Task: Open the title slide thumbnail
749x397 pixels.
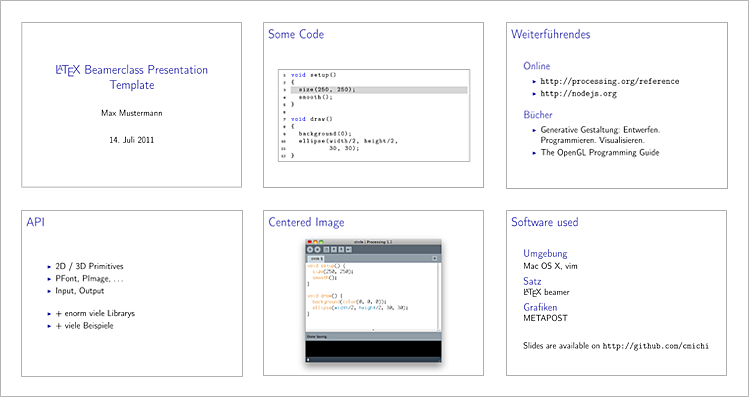Action: [x=131, y=105]
